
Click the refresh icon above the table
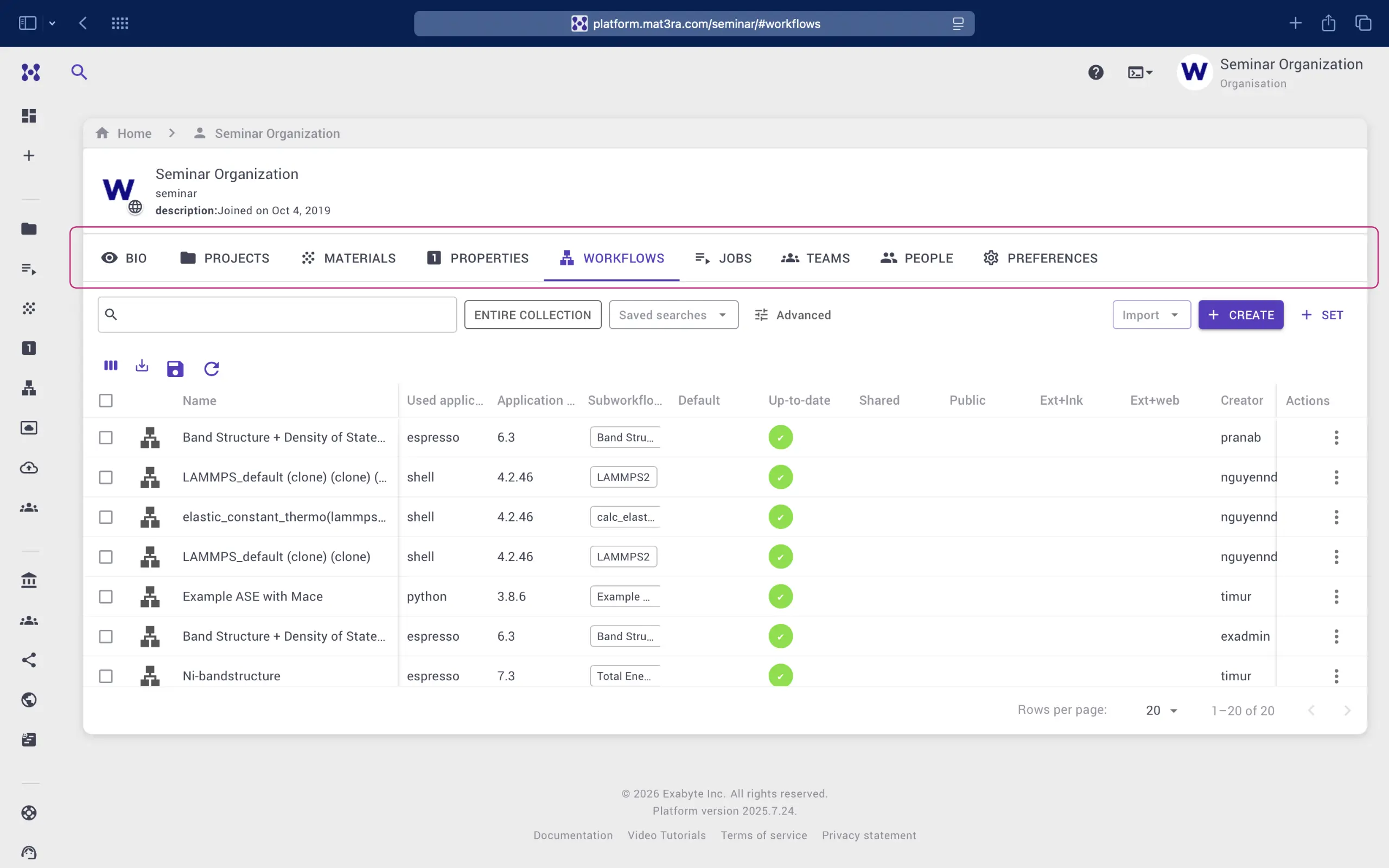tap(211, 368)
